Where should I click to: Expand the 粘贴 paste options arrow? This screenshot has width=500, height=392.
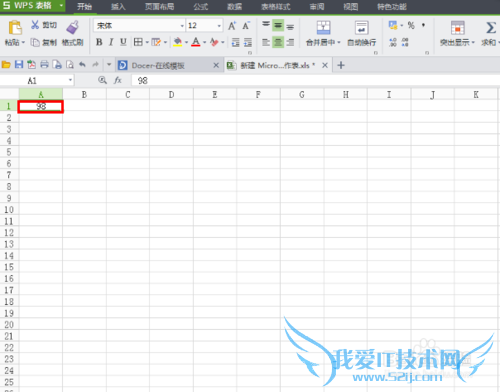tap(23, 42)
